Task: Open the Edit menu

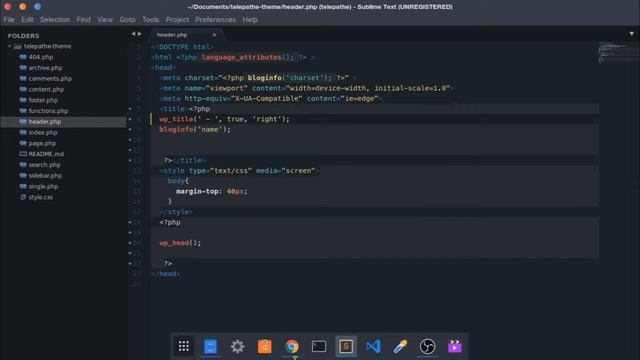Action: pos(27,20)
